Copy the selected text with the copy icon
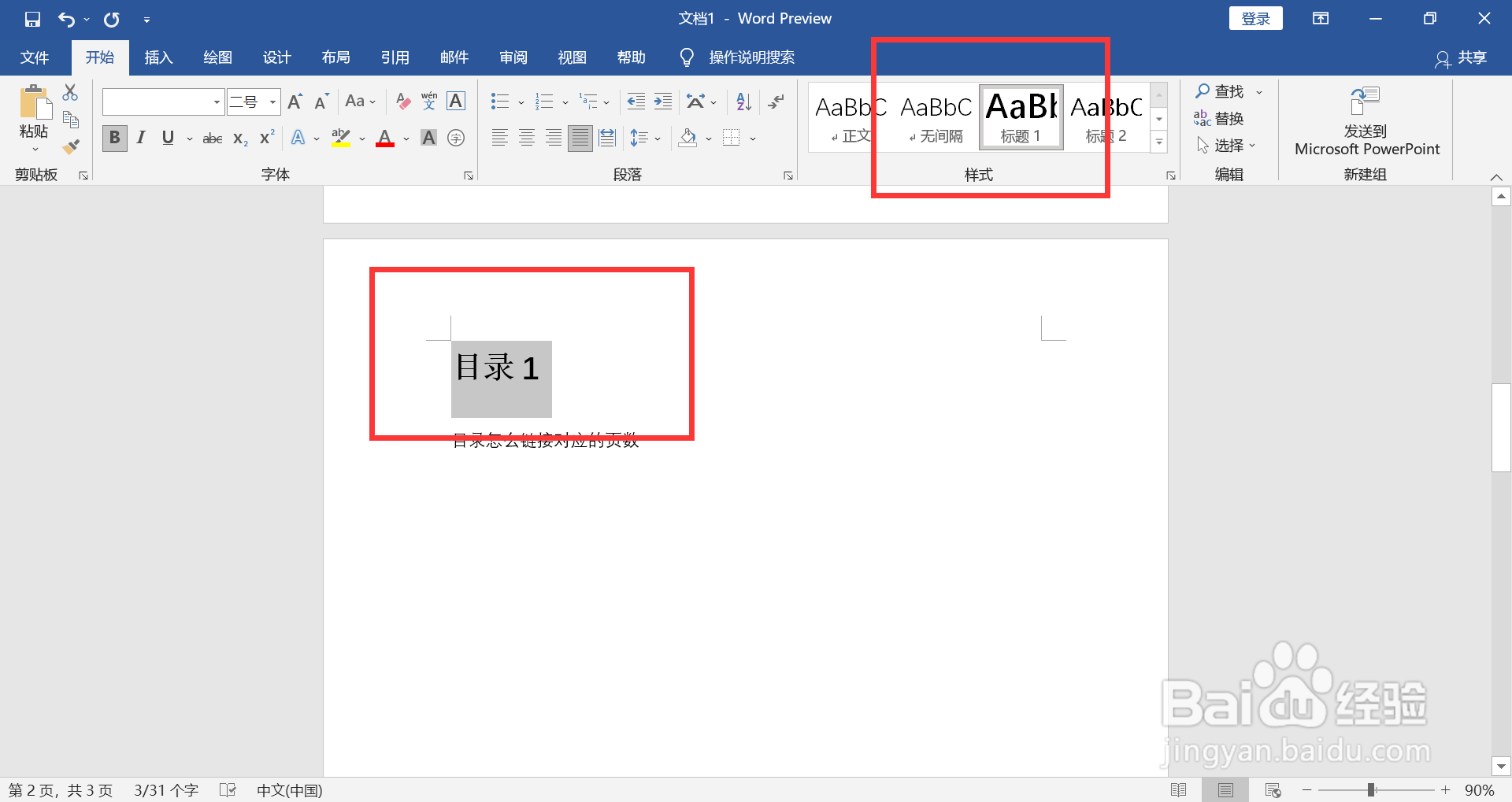The image size is (1512, 802). pyautogui.click(x=70, y=120)
